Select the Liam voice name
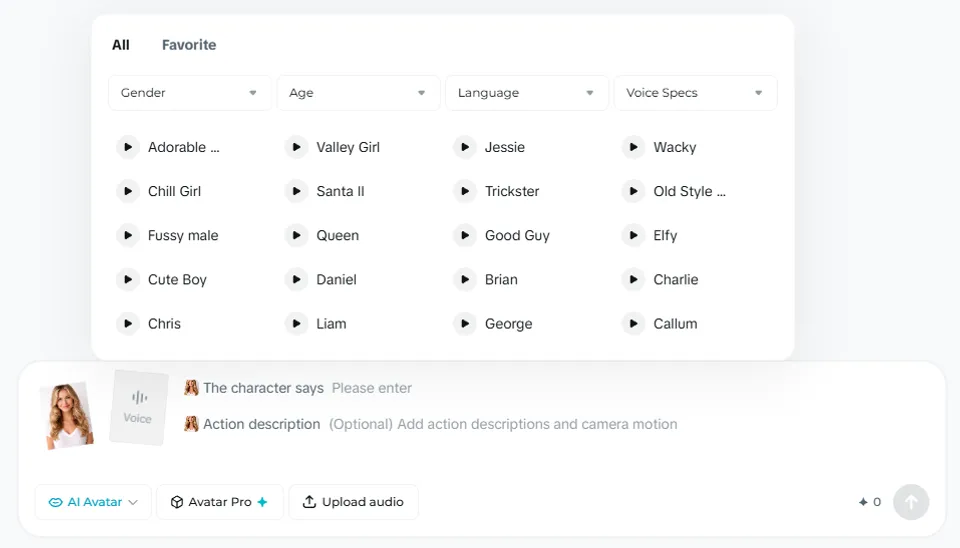960x548 pixels. (331, 323)
